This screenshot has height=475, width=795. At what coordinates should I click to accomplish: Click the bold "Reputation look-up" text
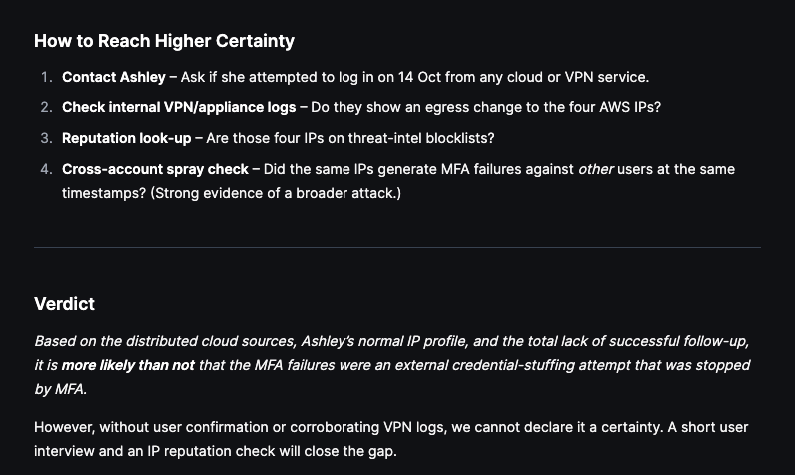click(126, 138)
